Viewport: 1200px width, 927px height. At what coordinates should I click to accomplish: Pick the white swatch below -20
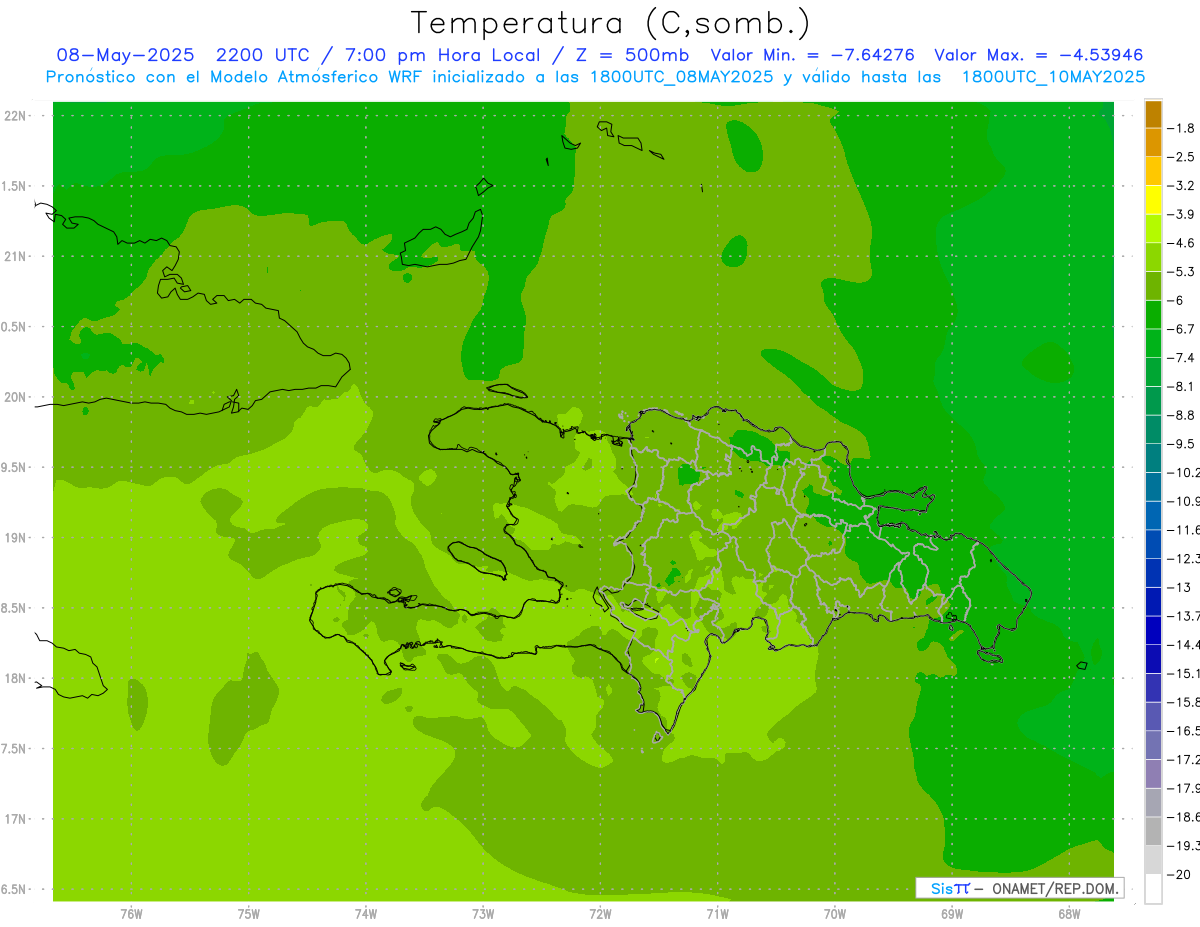click(1153, 889)
